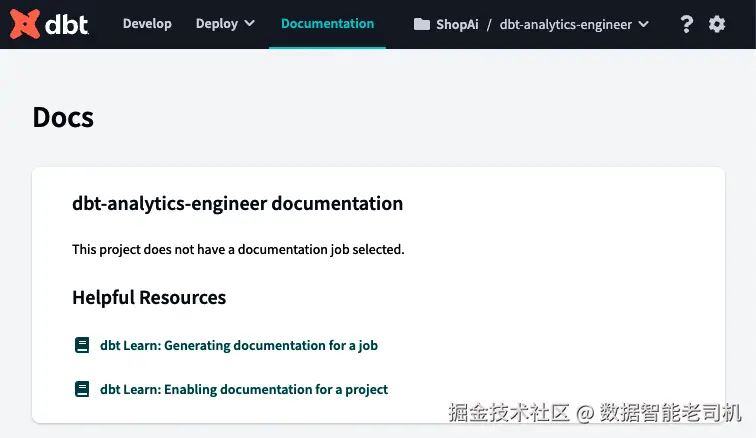The width and height of the screenshot is (756, 438).
Task: Open the help question mark icon
Action: 687,24
